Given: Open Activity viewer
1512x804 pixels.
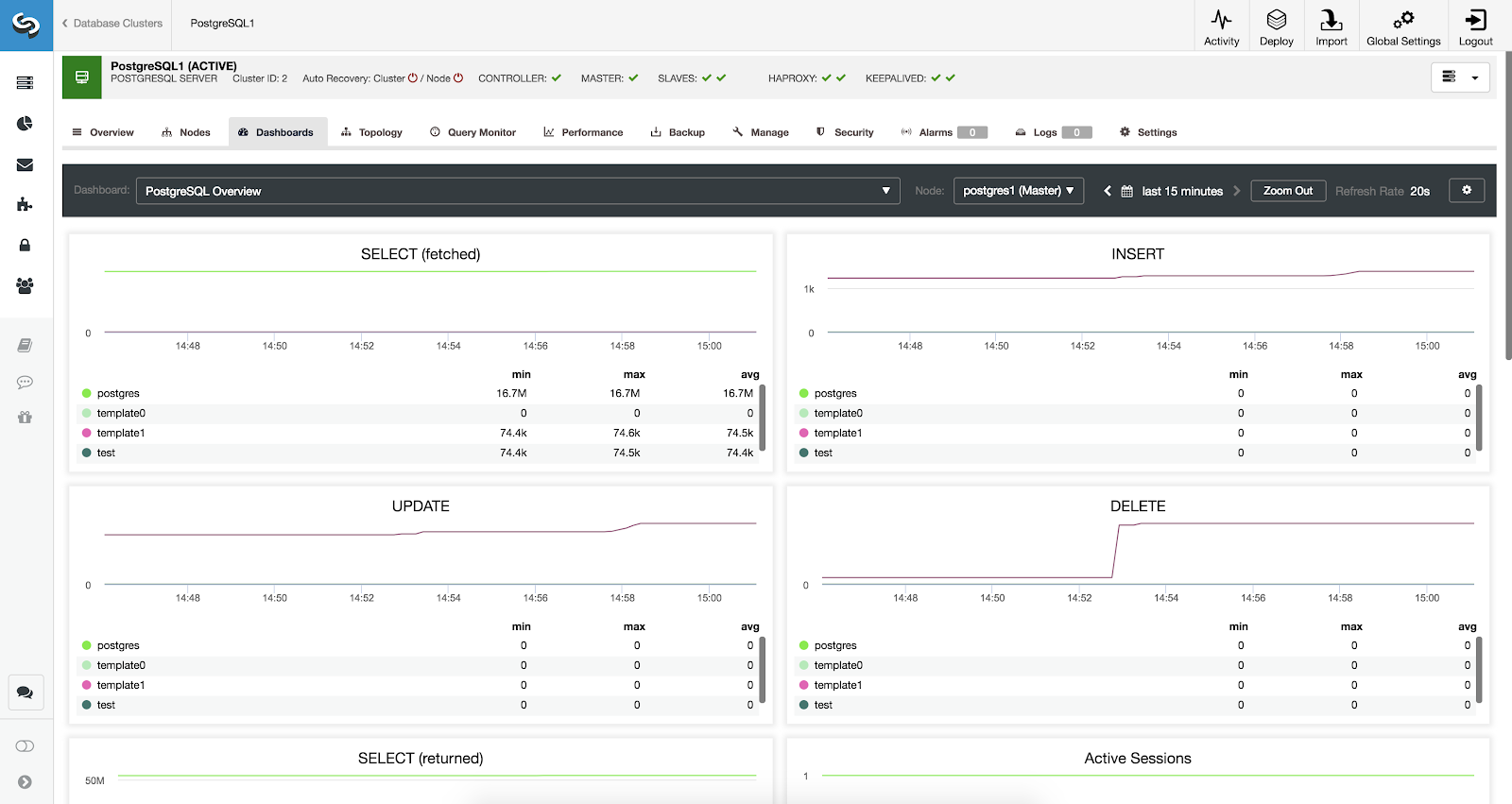Looking at the screenshot, I should [x=1221, y=26].
